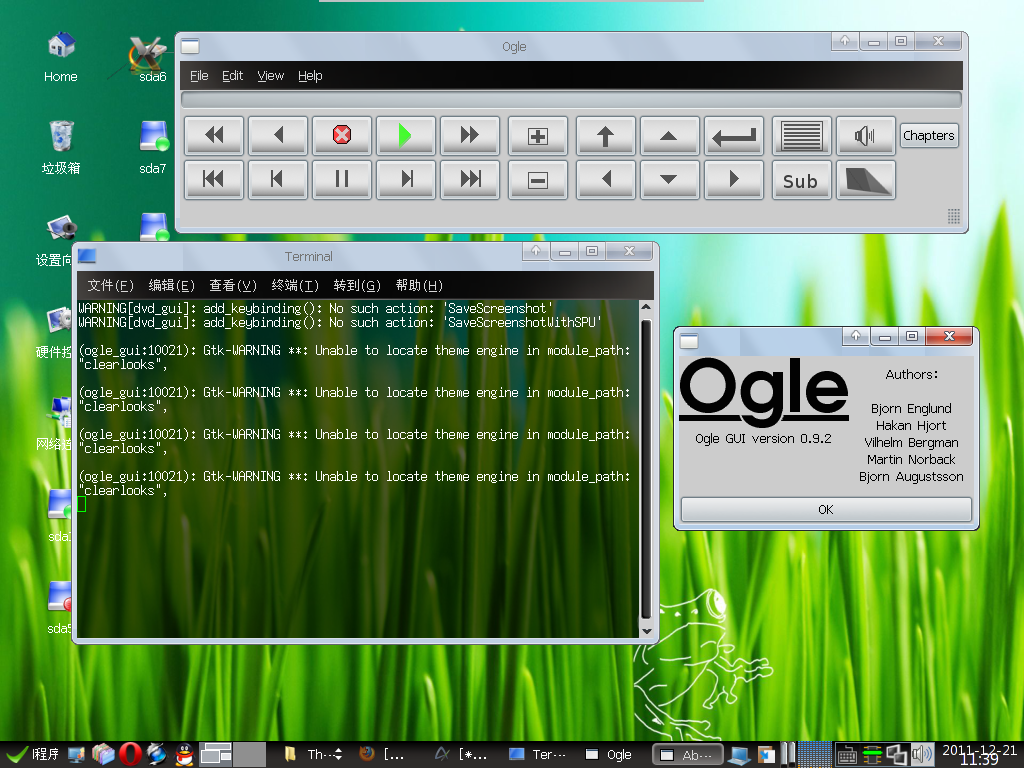Open the terminal 文件(F) menu
The image size is (1024, 768).
pyautogui.click(x=110, y=285)
